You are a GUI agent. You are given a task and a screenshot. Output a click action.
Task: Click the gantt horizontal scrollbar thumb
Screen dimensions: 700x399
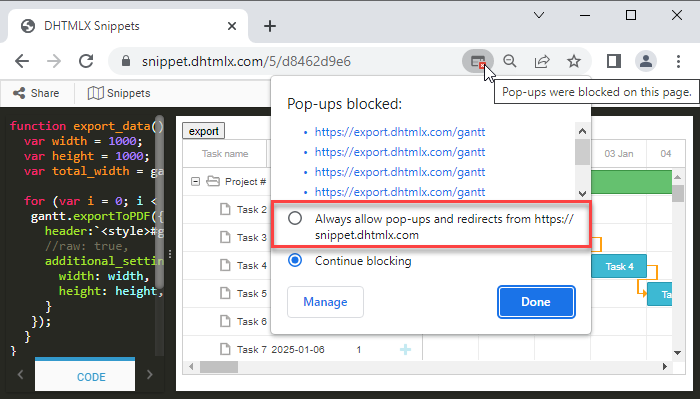click(x=219, y=367)
